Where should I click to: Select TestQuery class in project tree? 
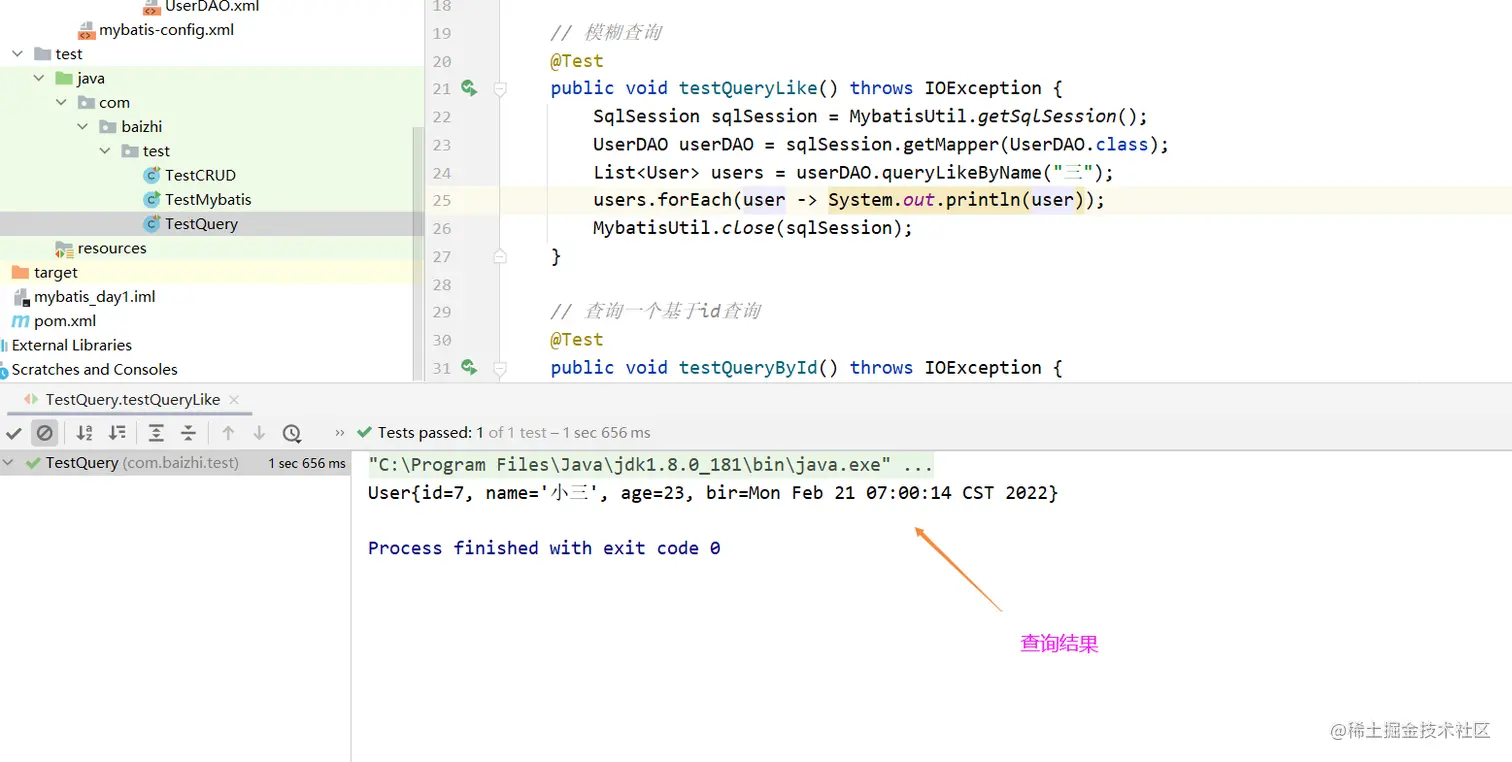coord(201,224)
